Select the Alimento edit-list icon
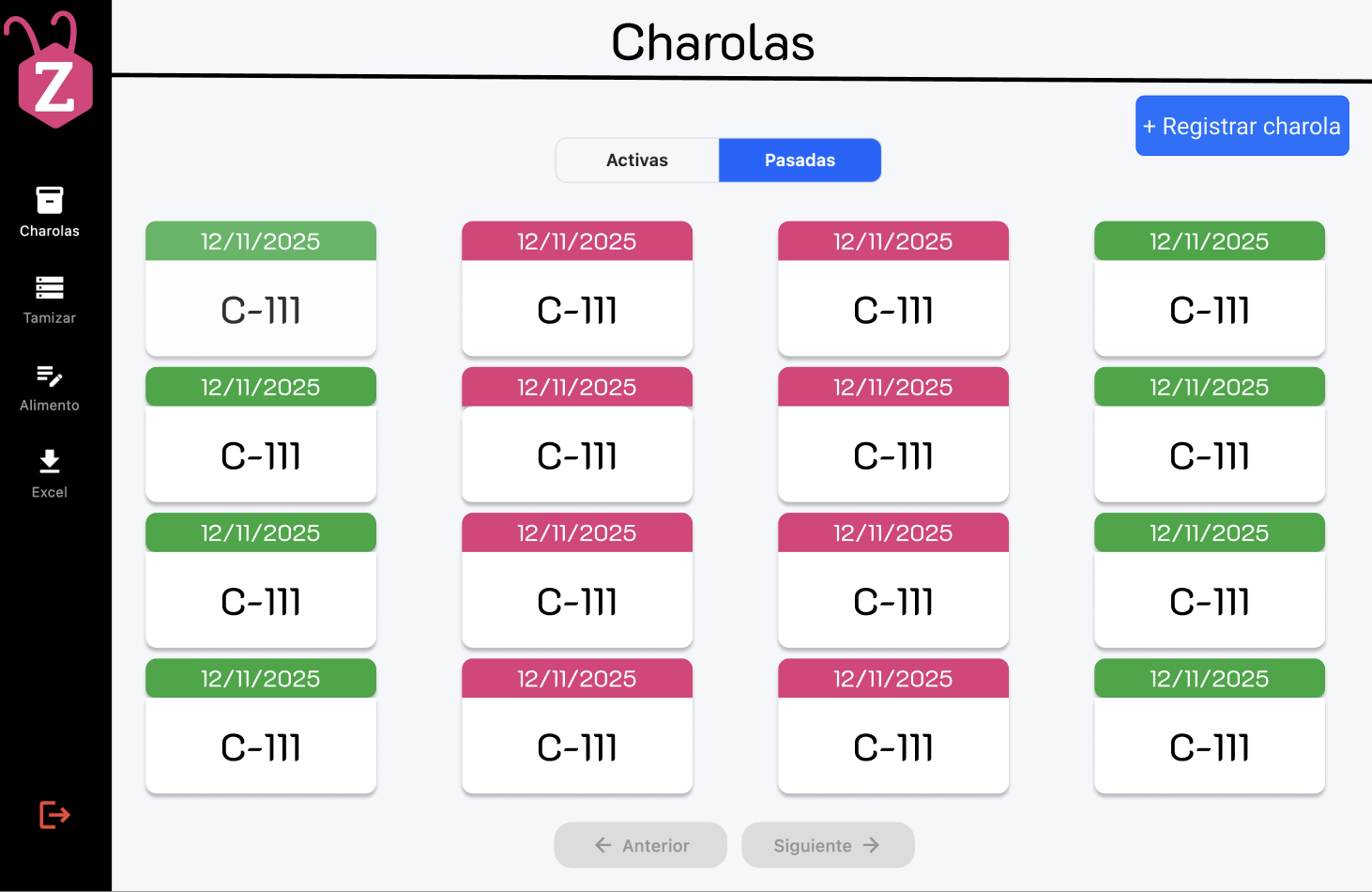 (x=50, y=376)
